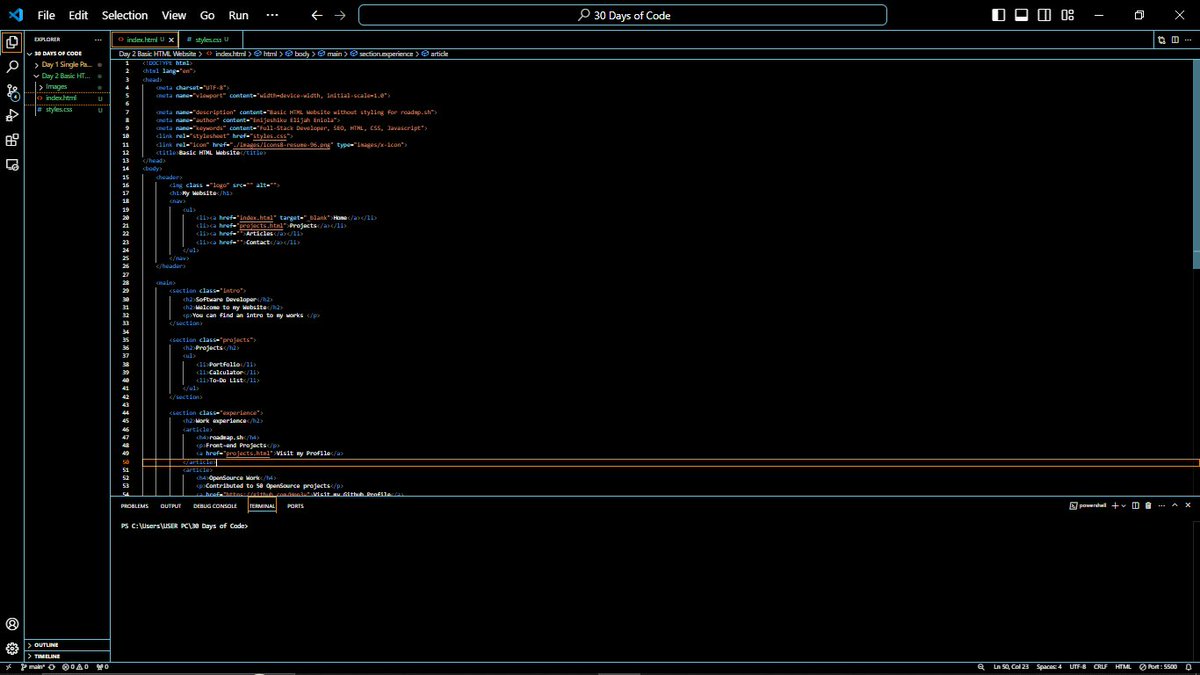This screenshot has height=675, width=1200.
Task: Switch to the PORTS panel tab
Action: [x=295, y=506]
